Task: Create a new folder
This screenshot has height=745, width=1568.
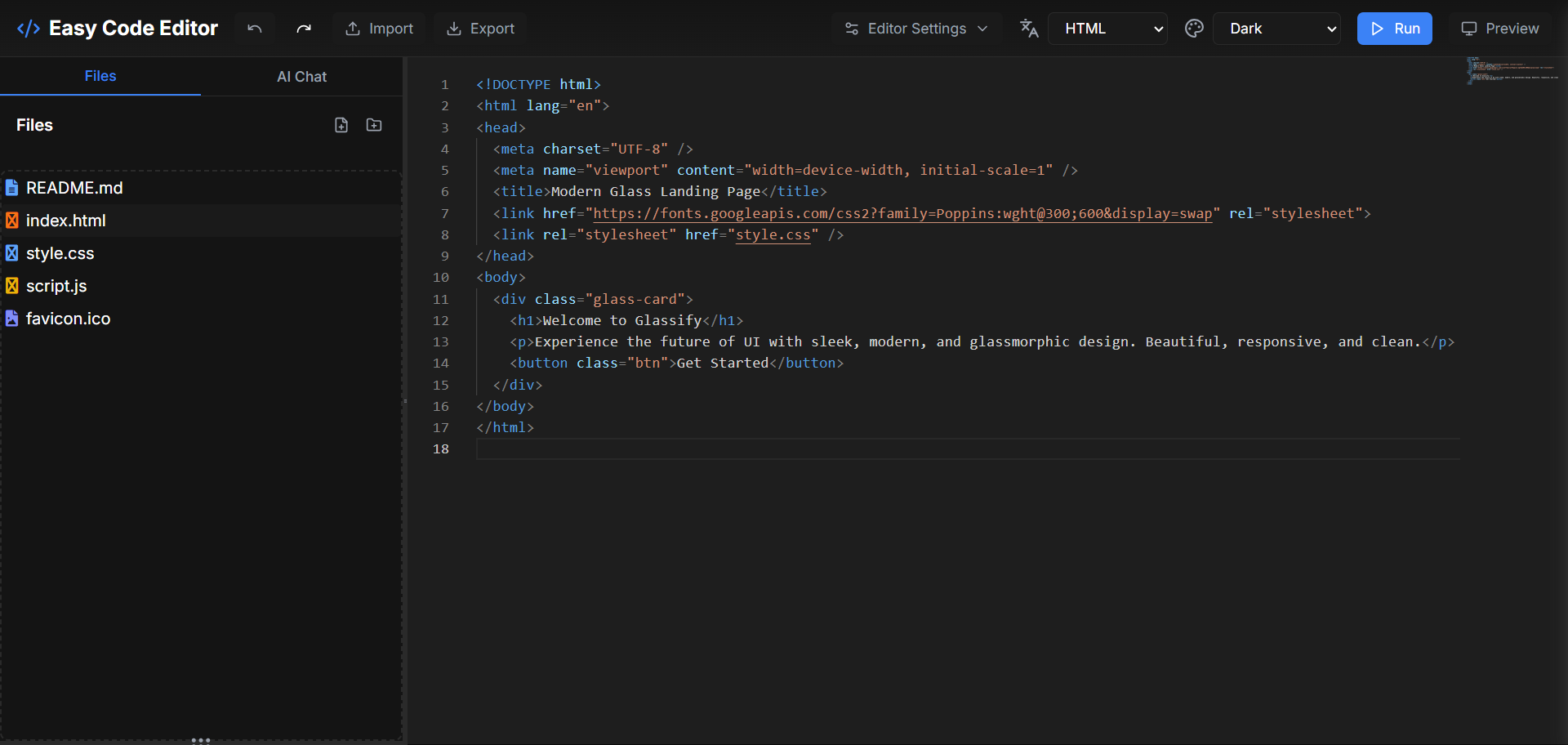Action: pyautogui.click(x=374, y=125)
